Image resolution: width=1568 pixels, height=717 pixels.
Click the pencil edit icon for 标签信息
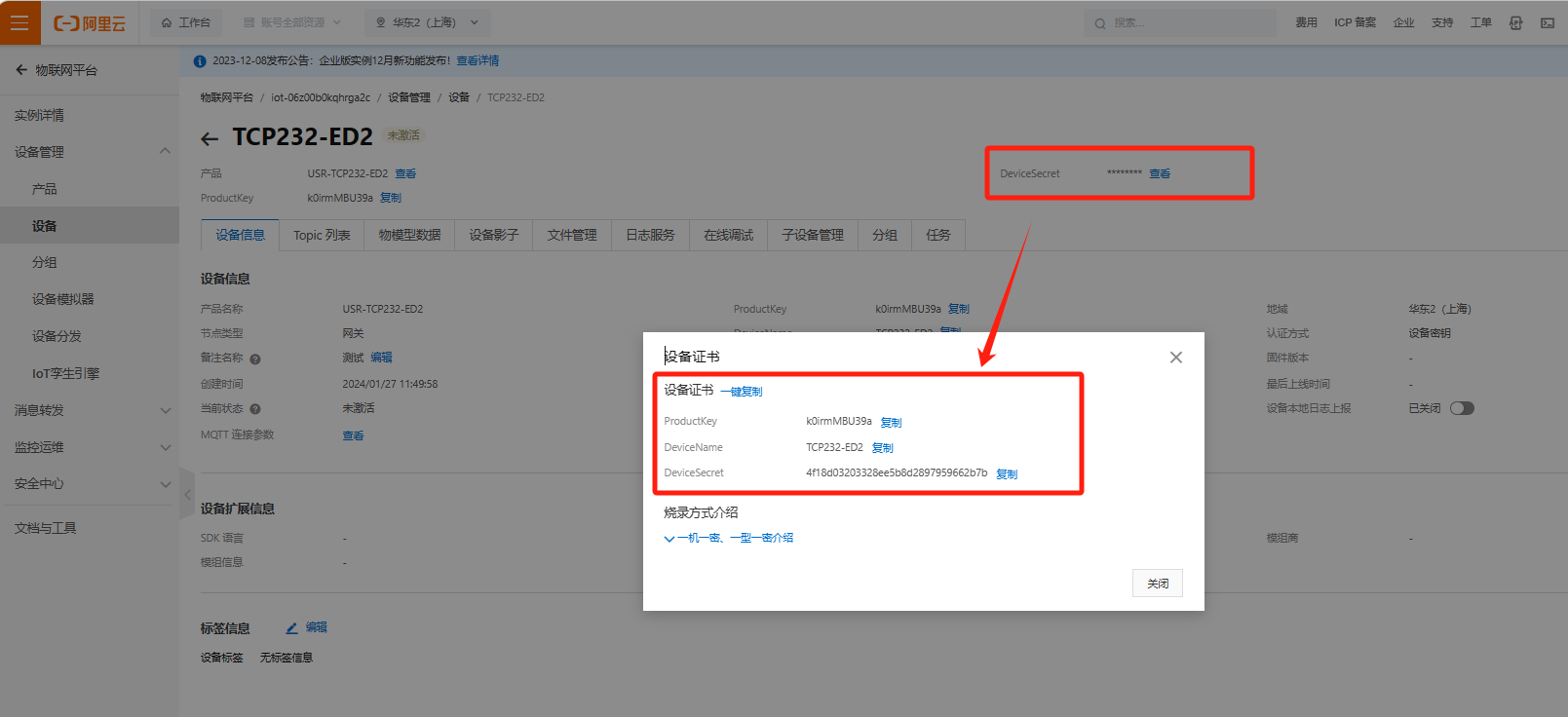[291, 628]
